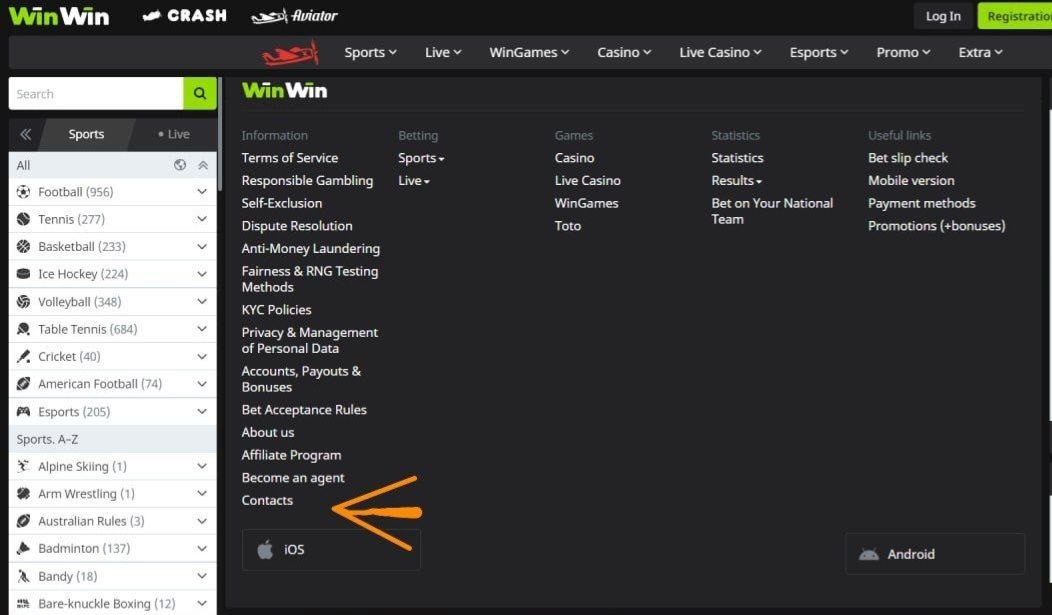Click the Bandy player icon

23,576
